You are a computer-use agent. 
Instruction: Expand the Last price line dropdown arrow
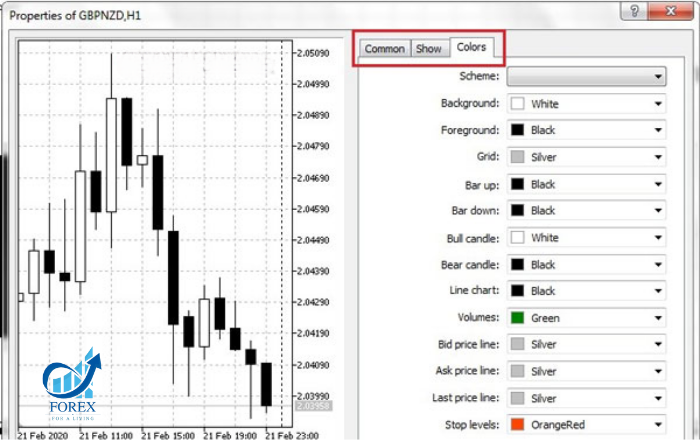(658, 398)
